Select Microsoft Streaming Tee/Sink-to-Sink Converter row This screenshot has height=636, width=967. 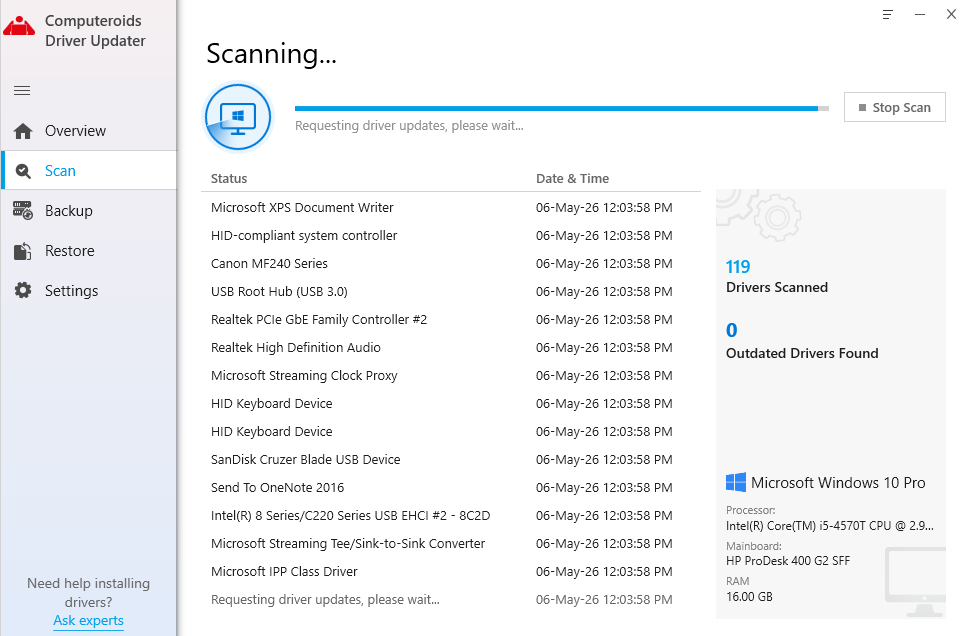(x=451, y=543)
